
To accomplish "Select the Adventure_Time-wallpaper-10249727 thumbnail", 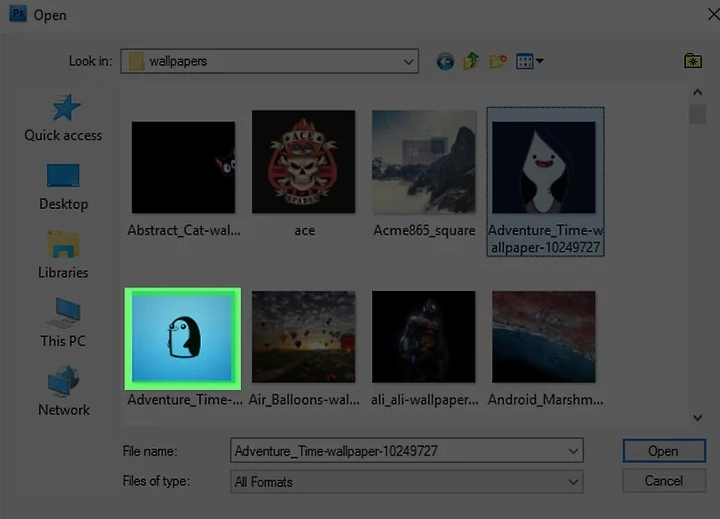I will point(544,167).
